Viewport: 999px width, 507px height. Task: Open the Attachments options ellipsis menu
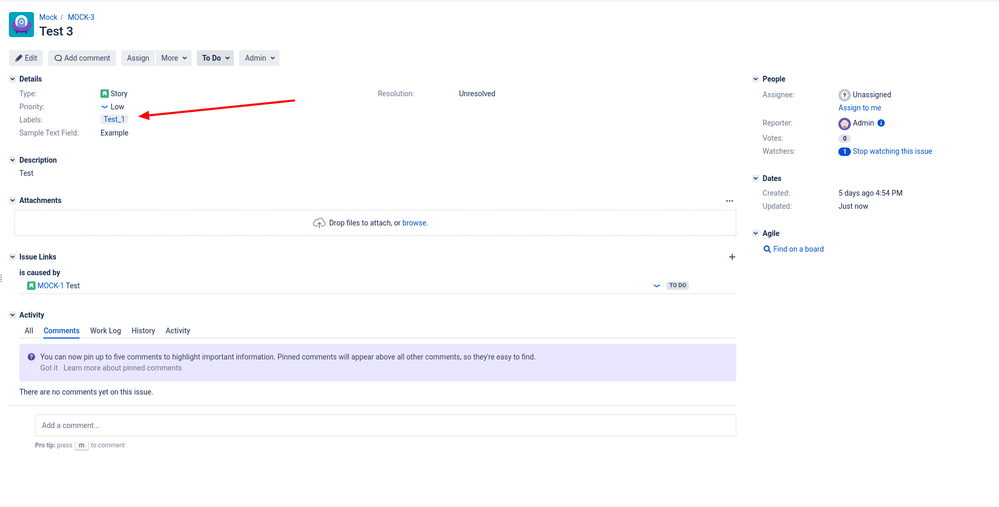tap(729, 201)
